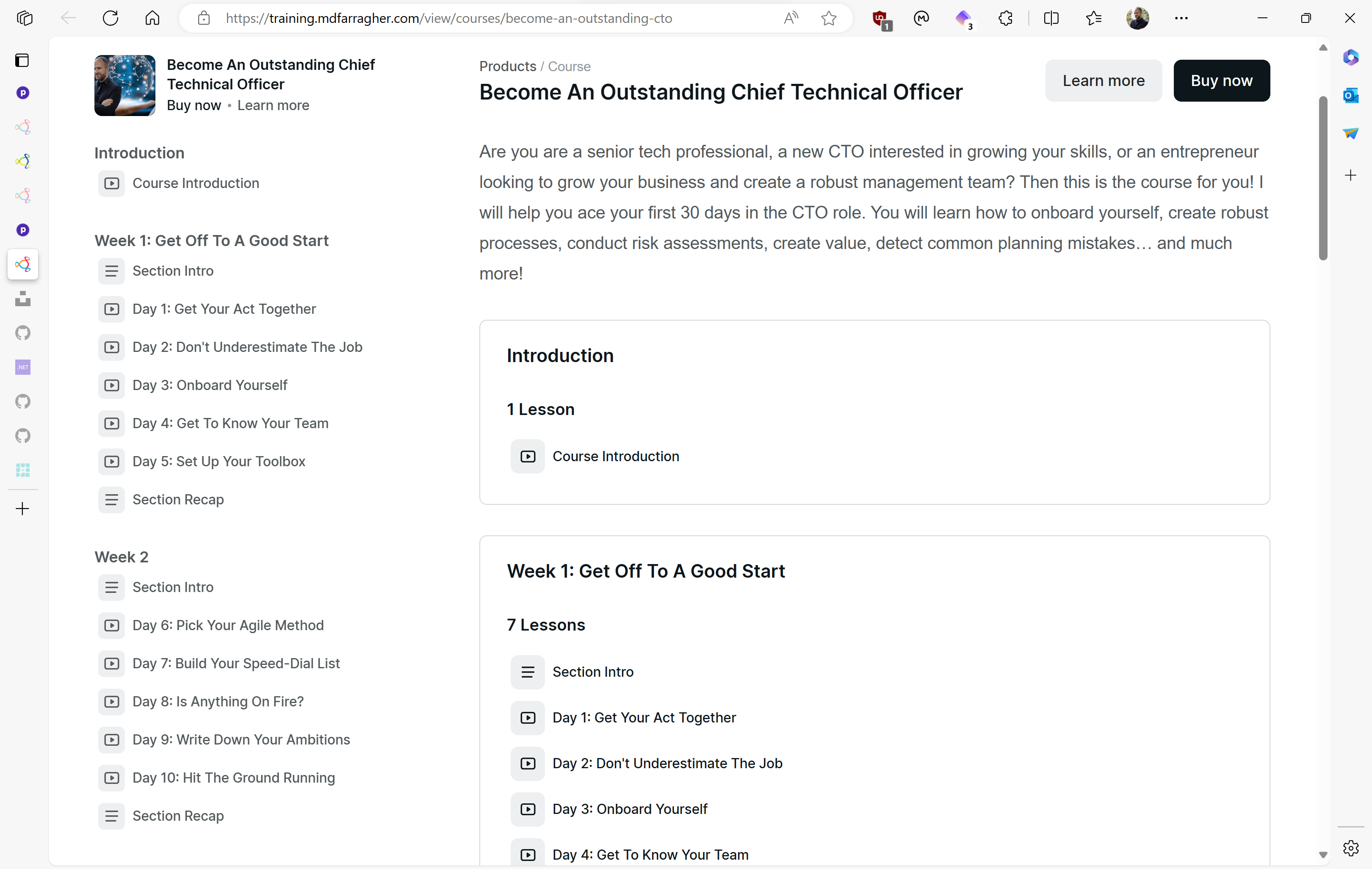Open Week 1 Section Recap in sidebar
This screenshot has height=869, width=1372.
178,500
